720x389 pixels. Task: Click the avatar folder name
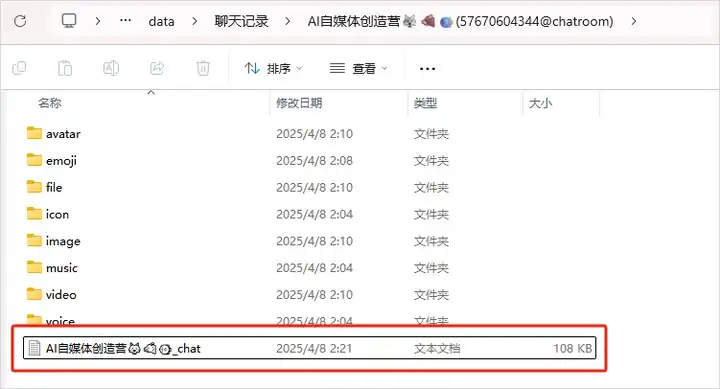[63, 134]
